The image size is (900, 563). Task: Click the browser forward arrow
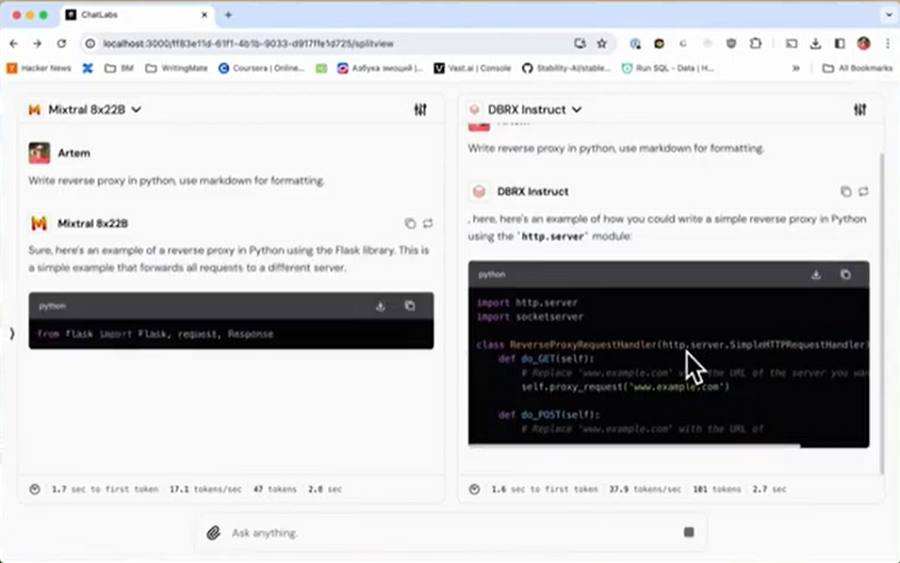37,44
